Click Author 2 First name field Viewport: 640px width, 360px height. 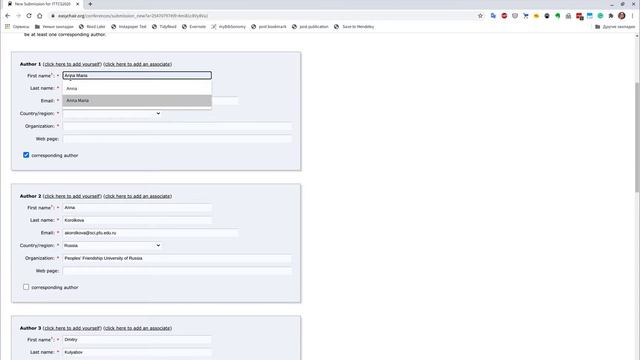(137, 208)
